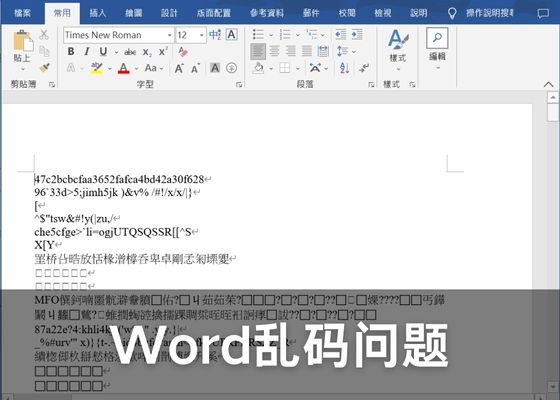The image size is (560, 400).
Task: Open Font dialog launcher in 字型 group
Action: point(239,85)
